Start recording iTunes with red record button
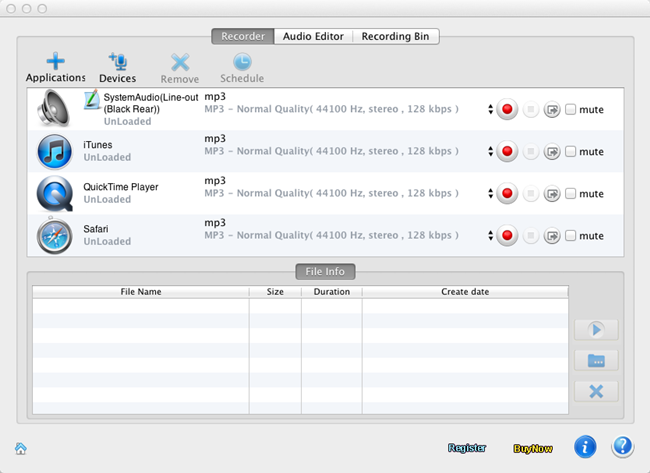 [508, 152]
